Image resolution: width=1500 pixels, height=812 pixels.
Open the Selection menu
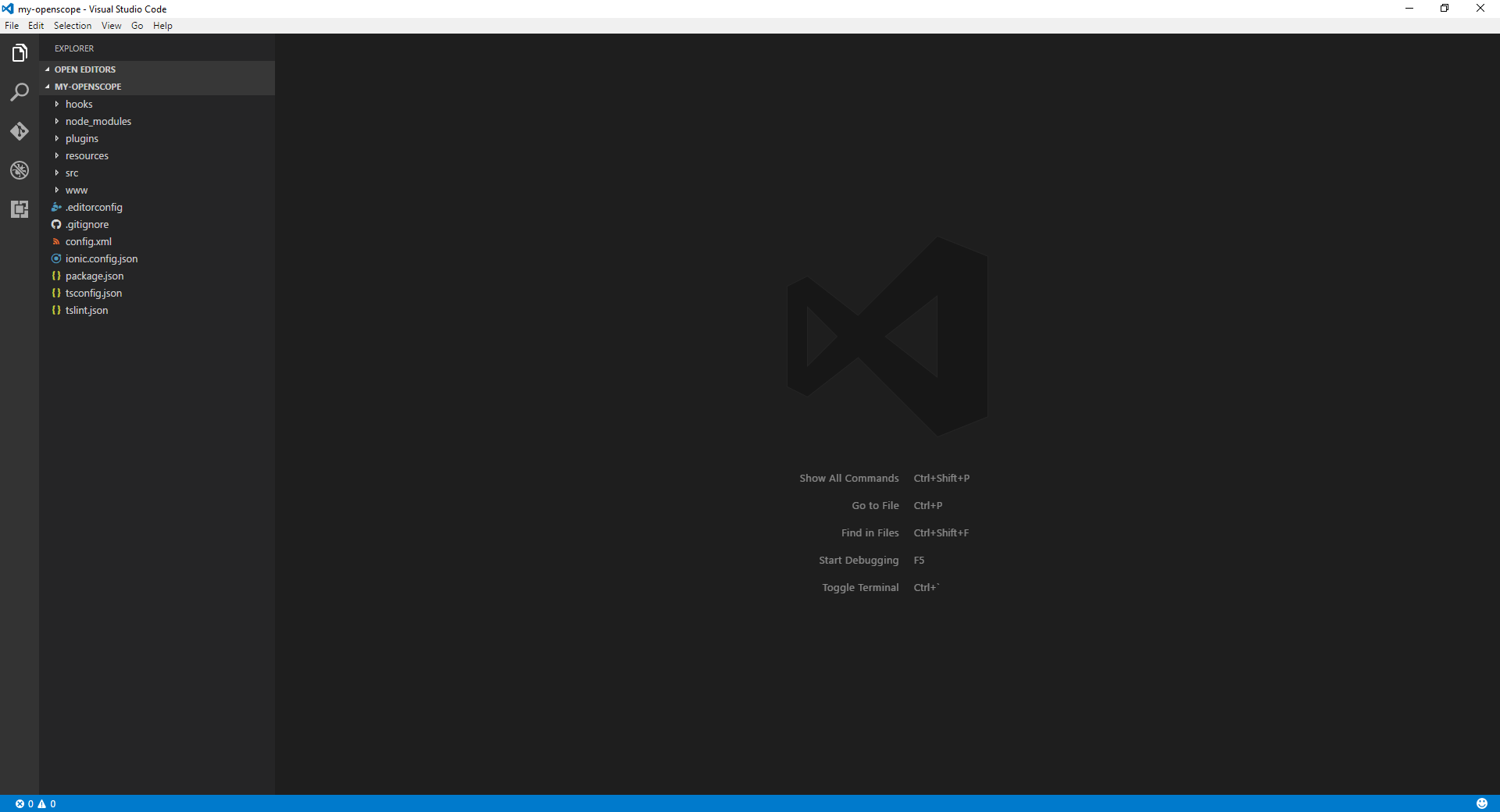coord(73,26)
